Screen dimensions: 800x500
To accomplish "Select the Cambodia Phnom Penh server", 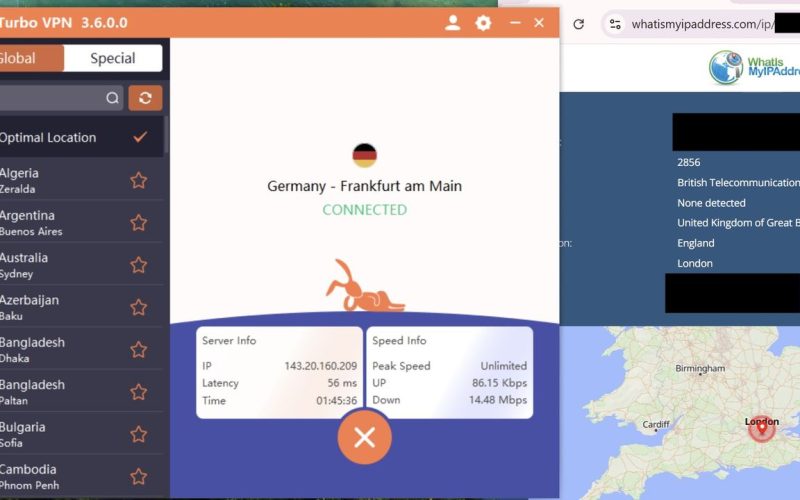I will pyautogui.click(x=82, y=477).
